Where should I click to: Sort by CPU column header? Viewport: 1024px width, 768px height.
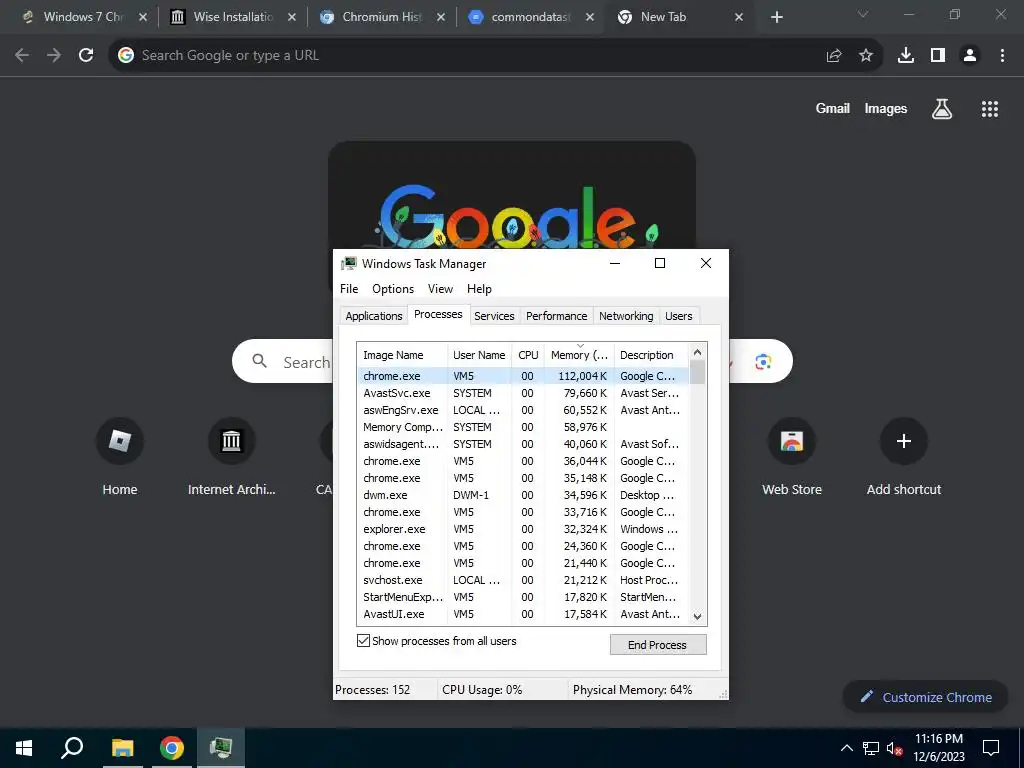[x=528, y=355]
